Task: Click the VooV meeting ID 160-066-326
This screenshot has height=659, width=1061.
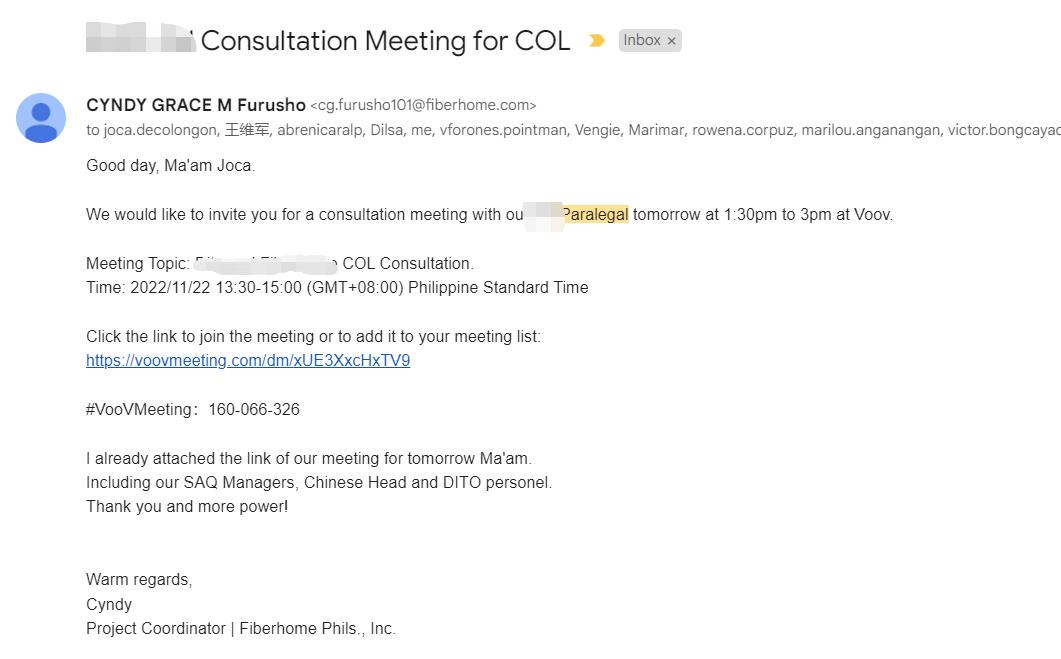Action: [x=254, y=410]
